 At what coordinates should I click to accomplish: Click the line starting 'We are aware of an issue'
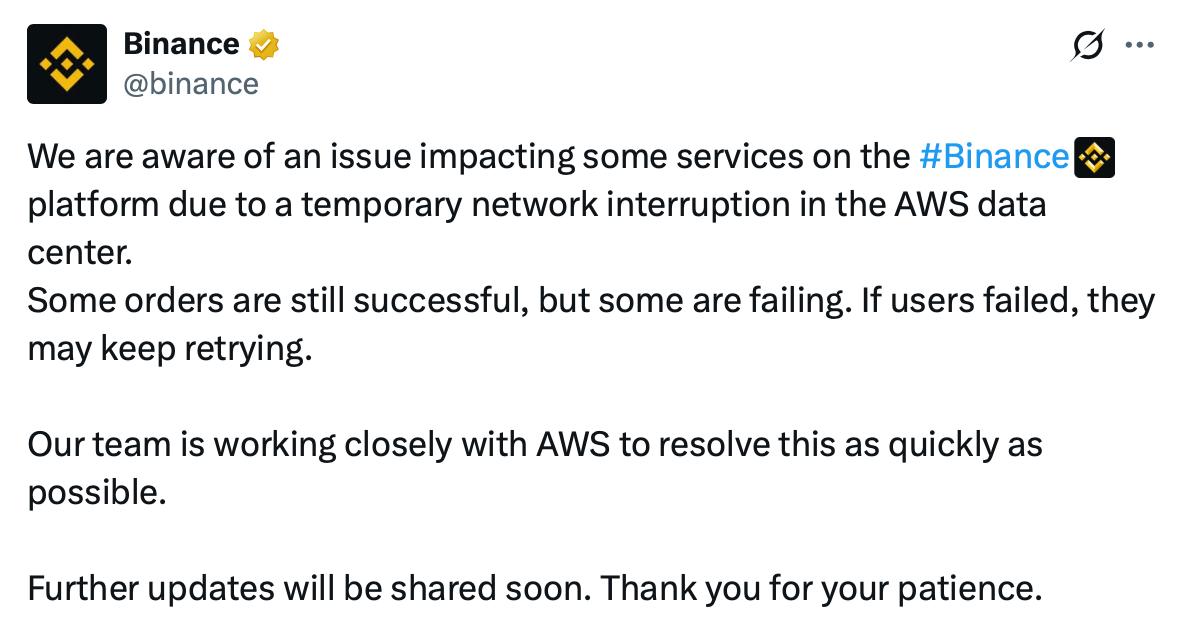pos(571,157)
